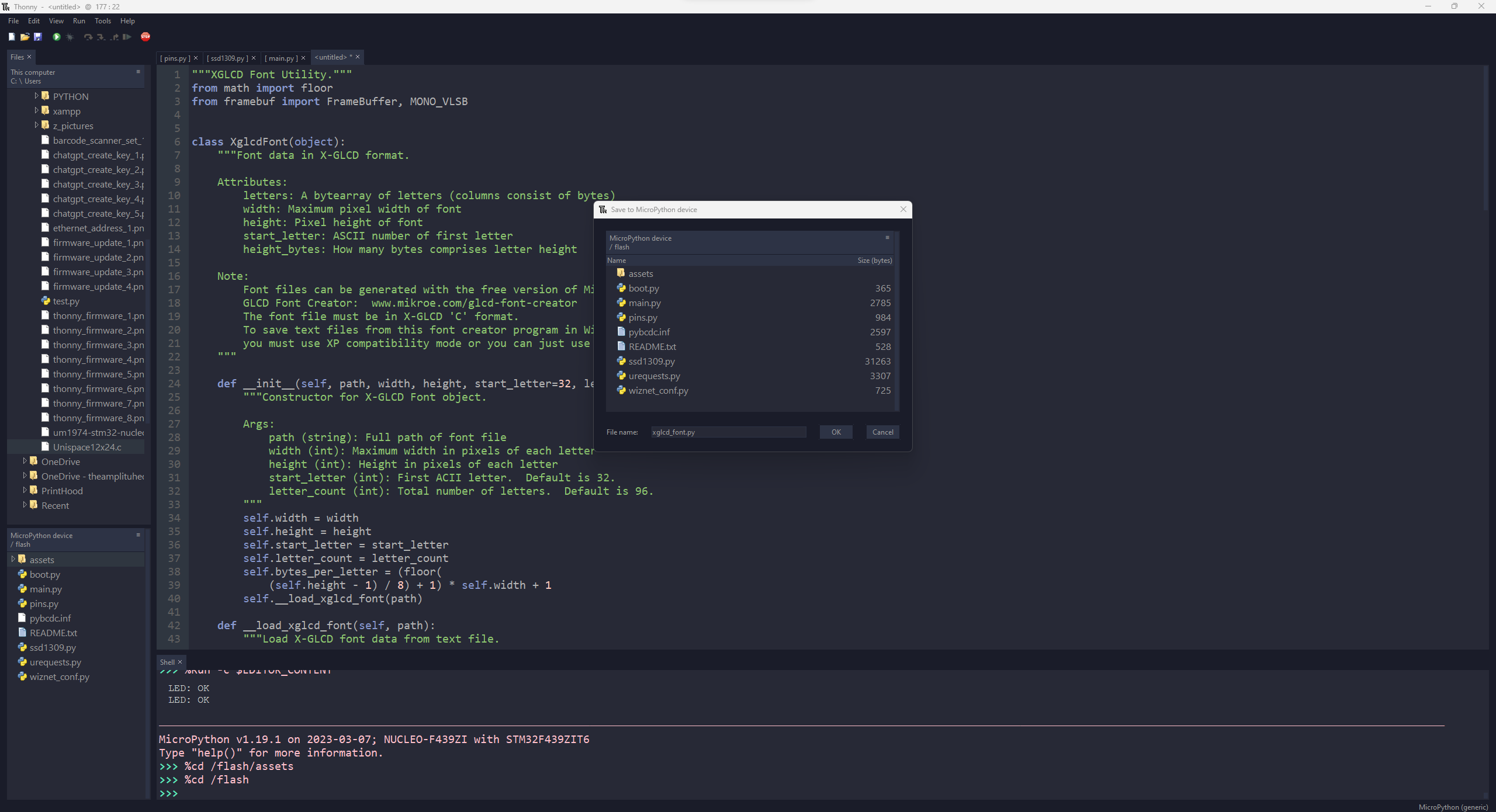Switch to the ssd1309.py editor tab
Image resolution: width=1496 pixels, height=812 pixels.
click(x=227, y=58)
